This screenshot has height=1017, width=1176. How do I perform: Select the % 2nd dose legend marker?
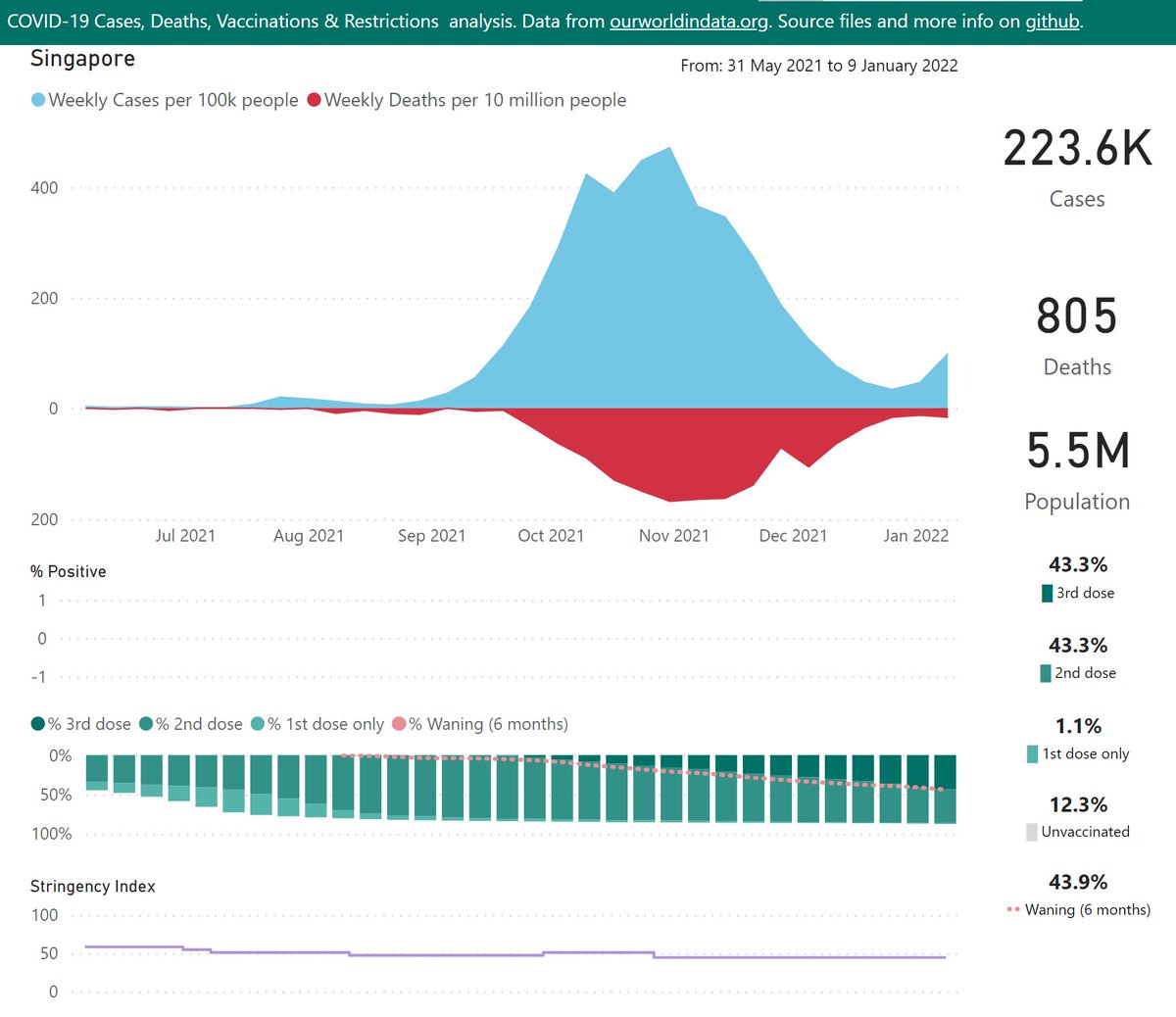pos(146,724)
